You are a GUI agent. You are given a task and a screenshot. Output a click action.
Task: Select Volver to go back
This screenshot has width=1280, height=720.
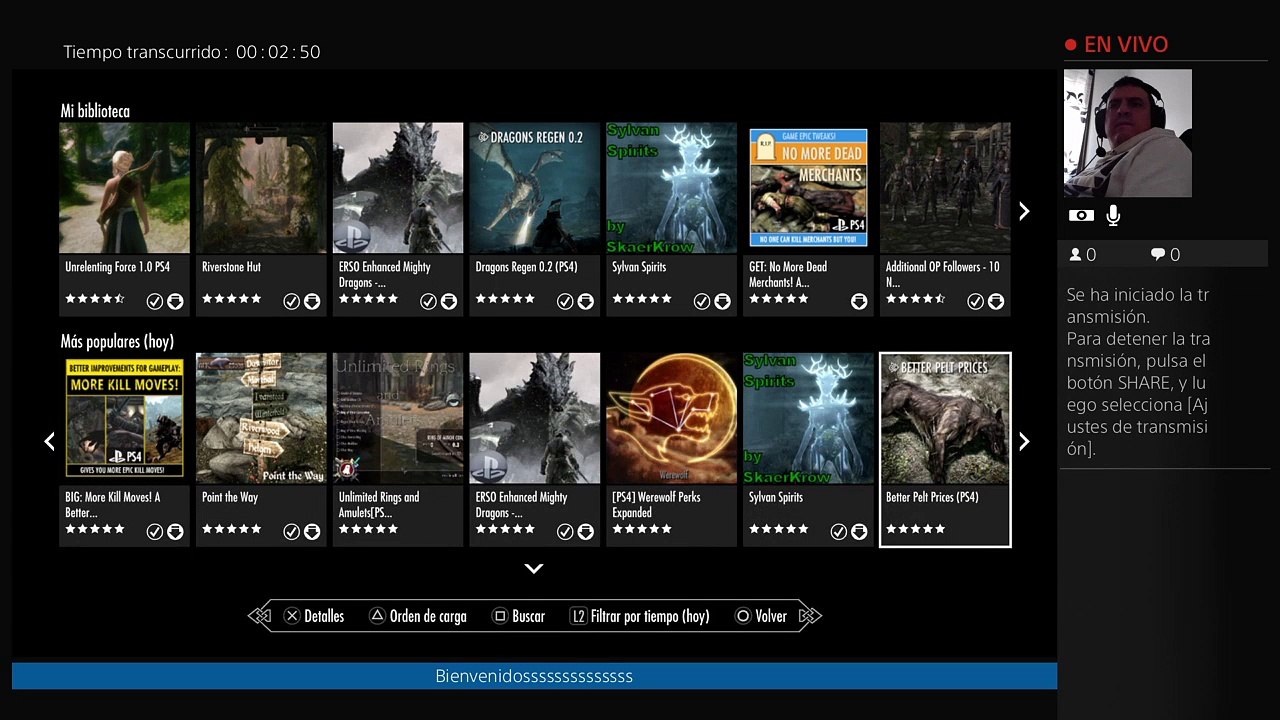click(x=771, y=616)
